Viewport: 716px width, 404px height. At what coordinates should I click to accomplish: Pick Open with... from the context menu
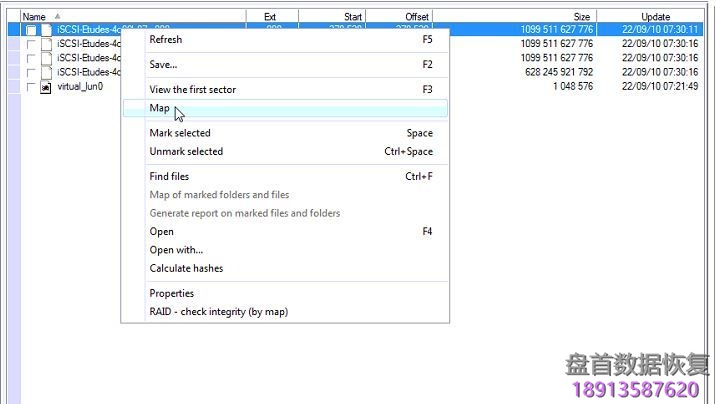click(176, 250)
